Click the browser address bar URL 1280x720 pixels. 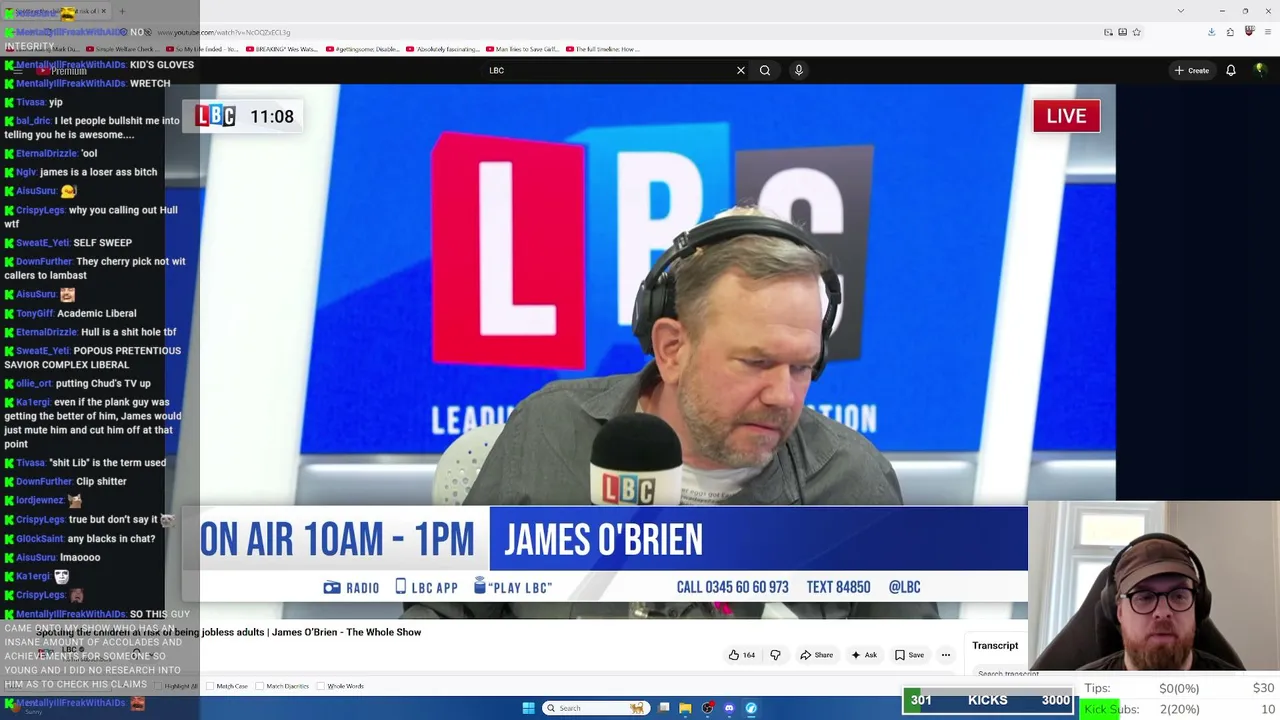pos(224,32)
